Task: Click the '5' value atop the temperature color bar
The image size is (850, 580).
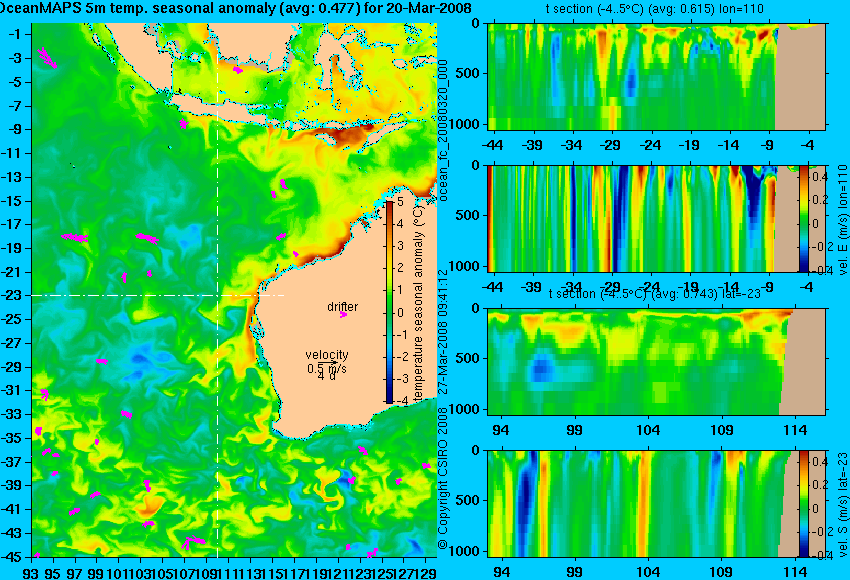Action: tap(400, 202)
